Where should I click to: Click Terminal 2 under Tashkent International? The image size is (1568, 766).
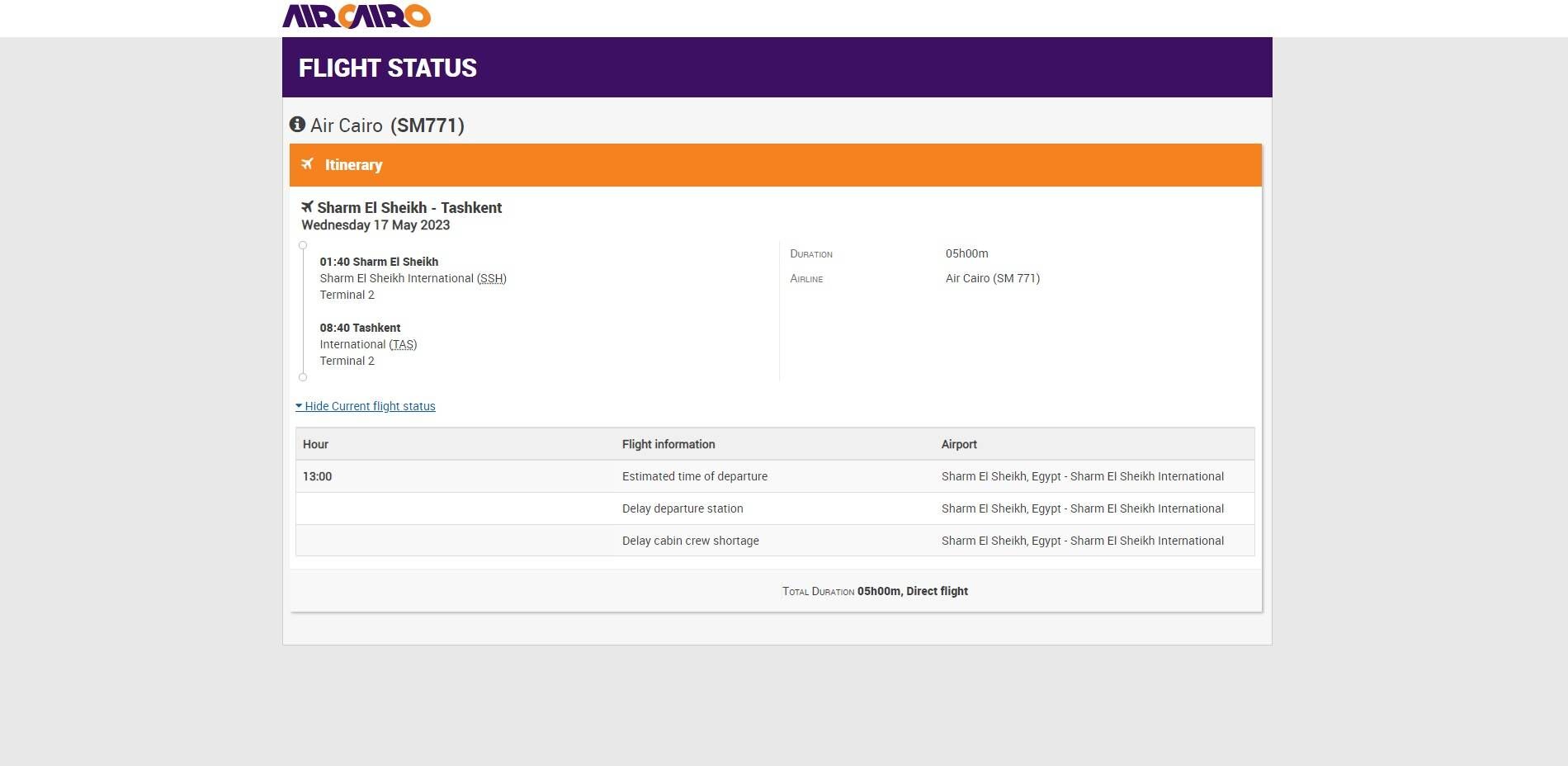pos(347,361)
